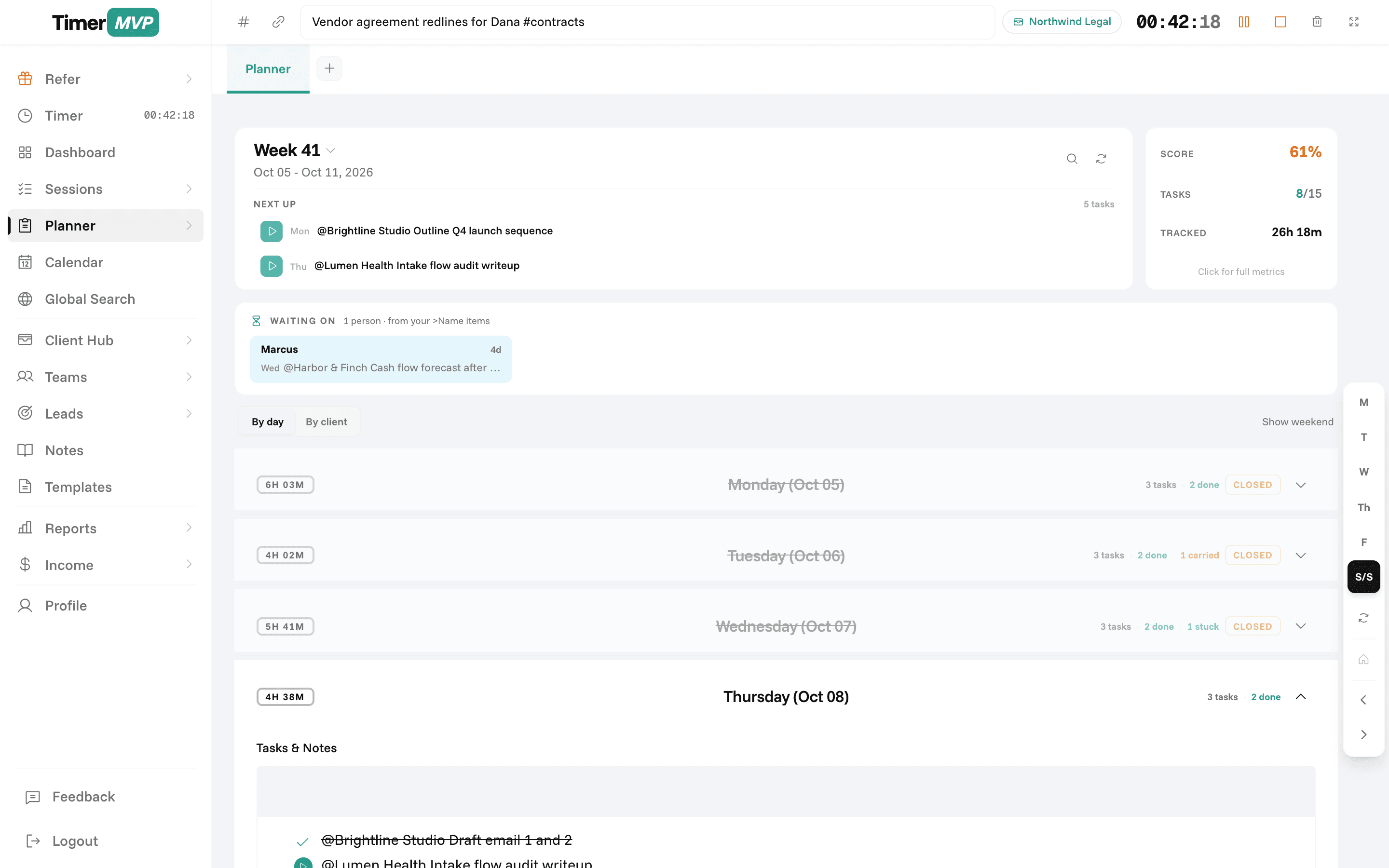This screenshot has width=1389, height=868.
Task: Open Marcus waiting-on card
Action: coord(381,359)
